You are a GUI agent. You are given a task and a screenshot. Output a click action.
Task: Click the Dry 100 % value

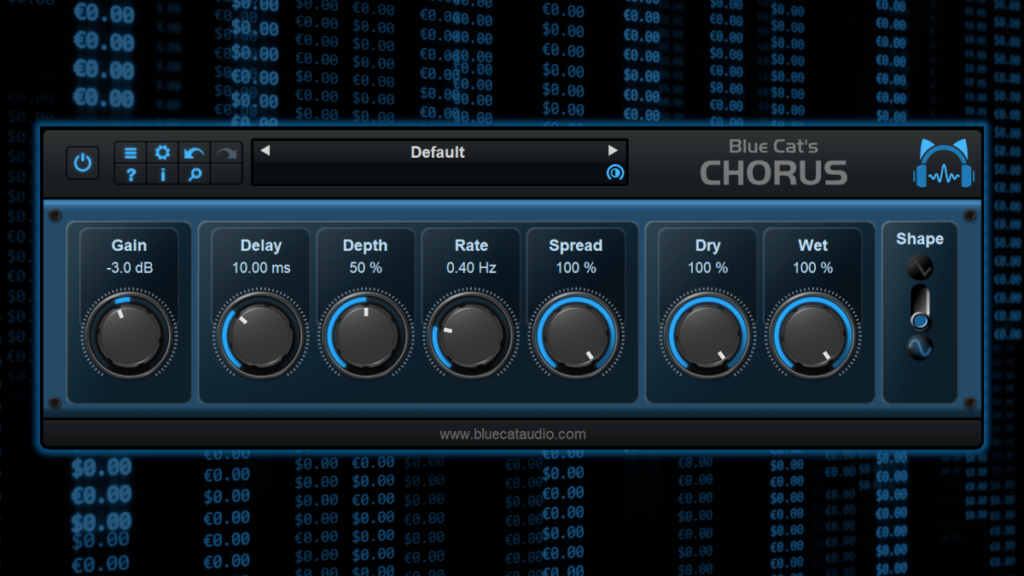707,268
